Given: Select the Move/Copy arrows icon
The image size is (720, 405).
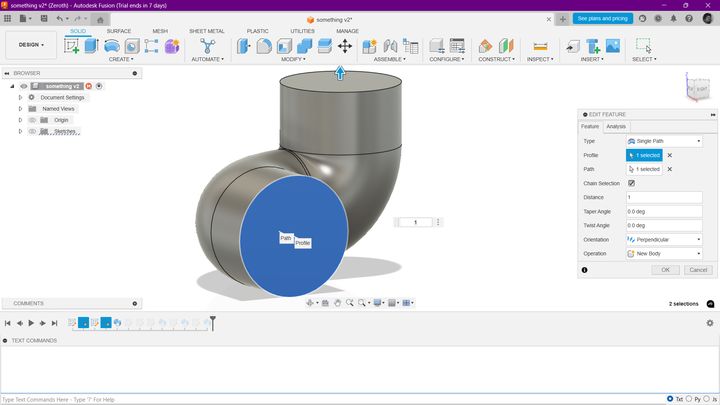Looking at the screenshot, I should click(345, 46).
